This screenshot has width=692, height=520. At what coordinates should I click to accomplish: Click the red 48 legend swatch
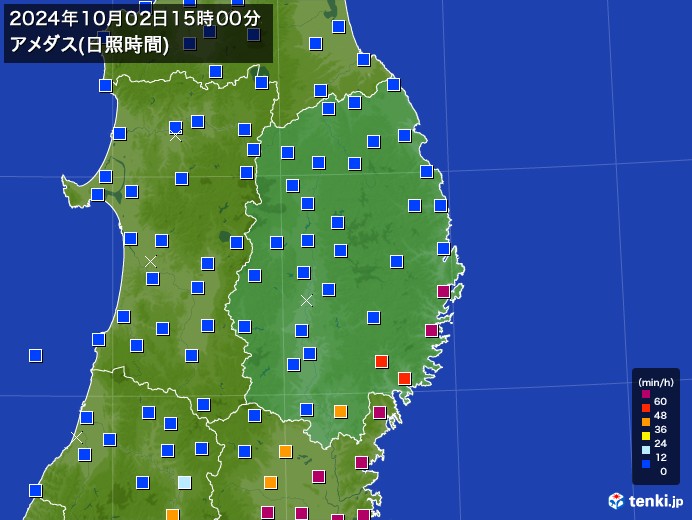[646, 408]
